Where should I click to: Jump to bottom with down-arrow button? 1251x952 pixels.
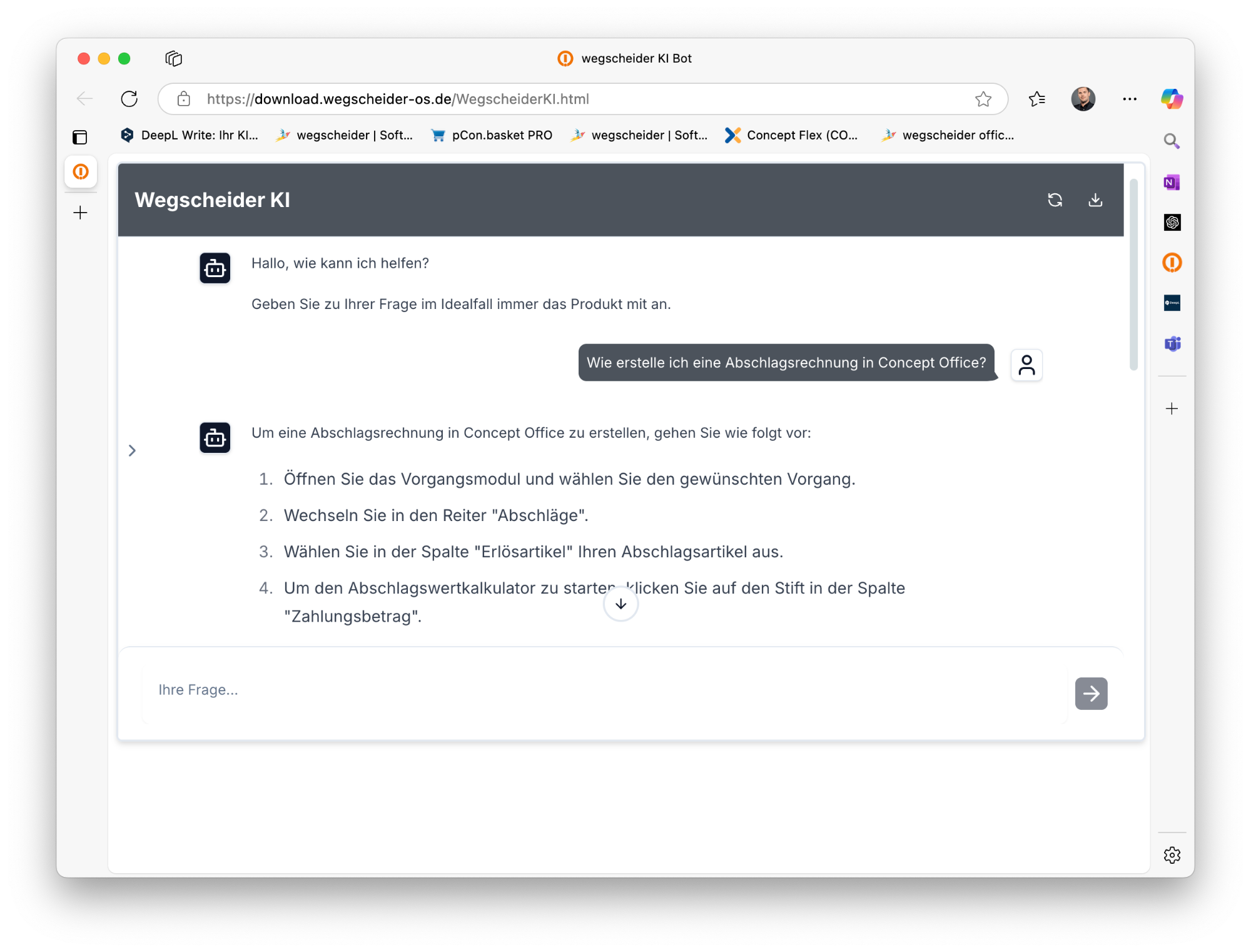(x=620, y=604)
